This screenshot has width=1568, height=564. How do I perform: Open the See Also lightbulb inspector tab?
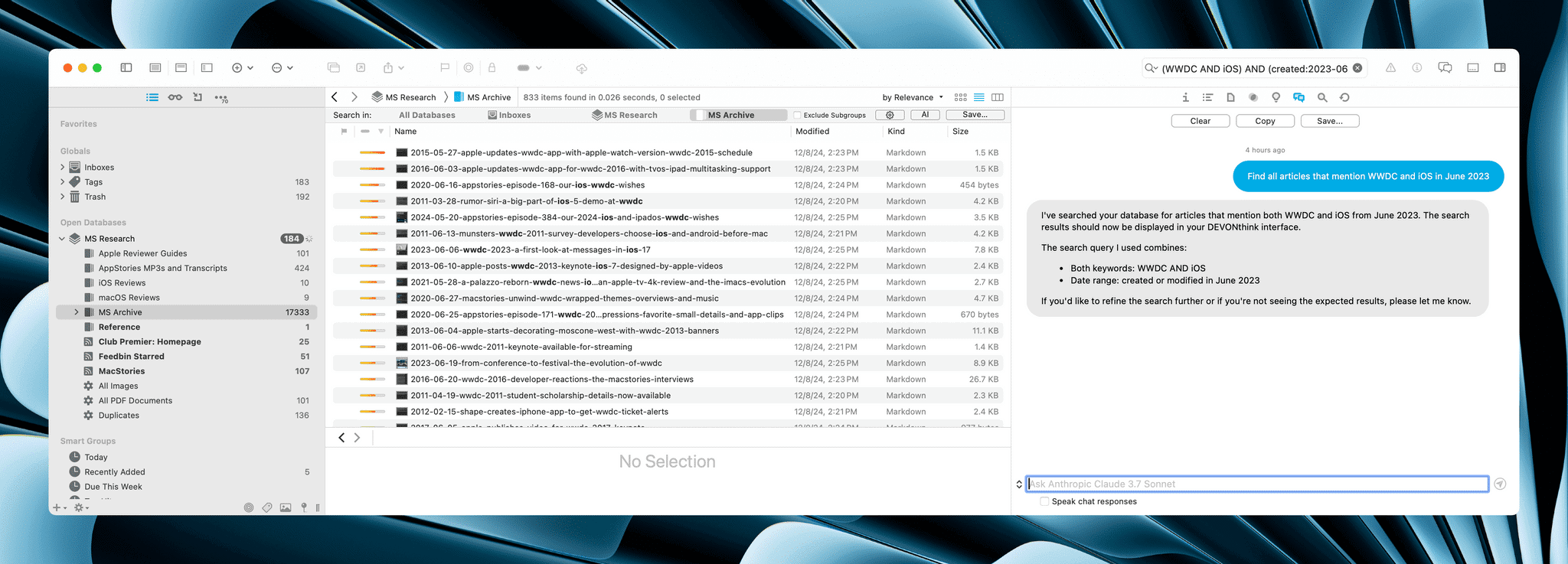[1276, 97]
